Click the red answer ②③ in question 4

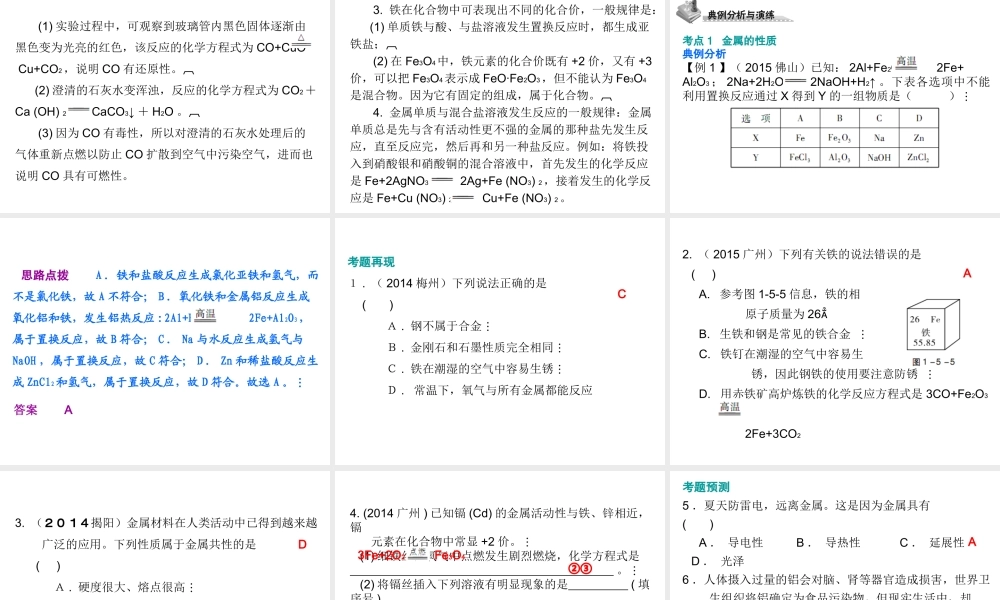(x=580, y=568)
